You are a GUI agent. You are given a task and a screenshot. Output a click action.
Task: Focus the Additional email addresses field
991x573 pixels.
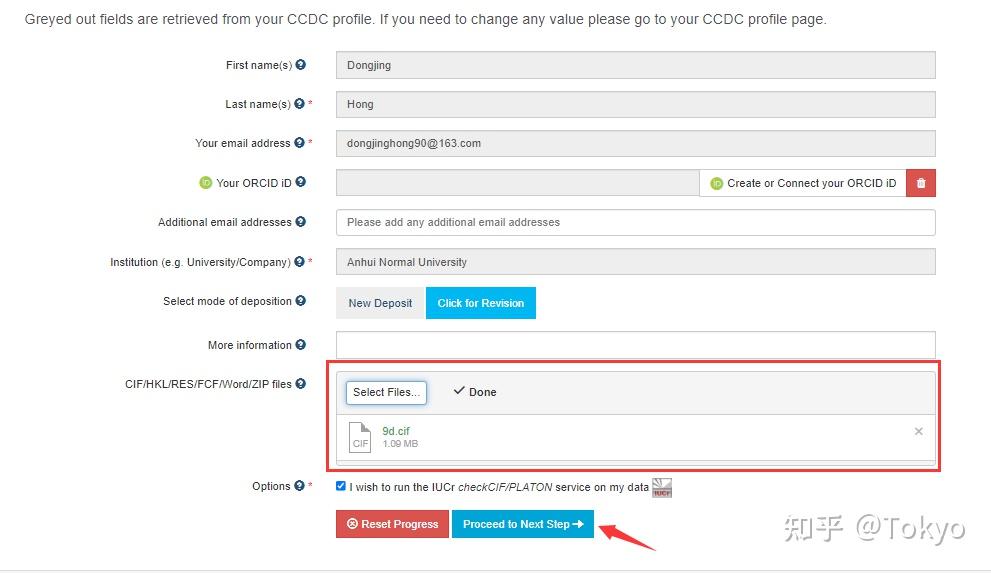click(x=635, y=222)
